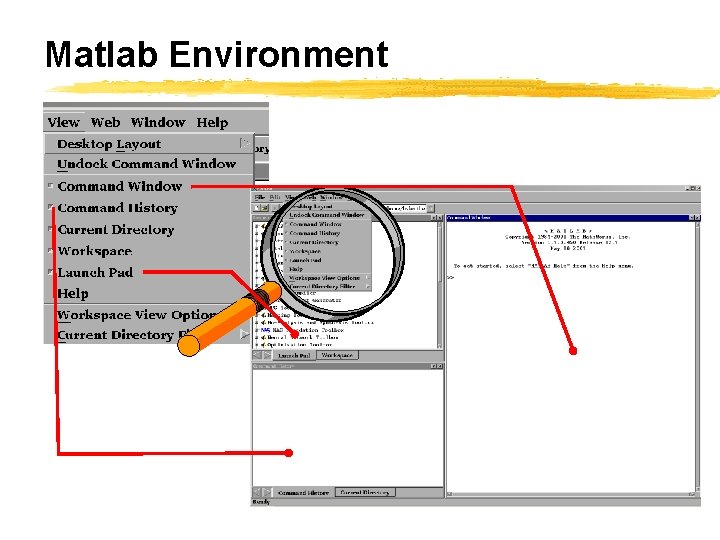The width and height of the screenshot is (720, 540).
Task: Choose Desktop Layout in the enlarged View menu
Action: pos(149,144)
